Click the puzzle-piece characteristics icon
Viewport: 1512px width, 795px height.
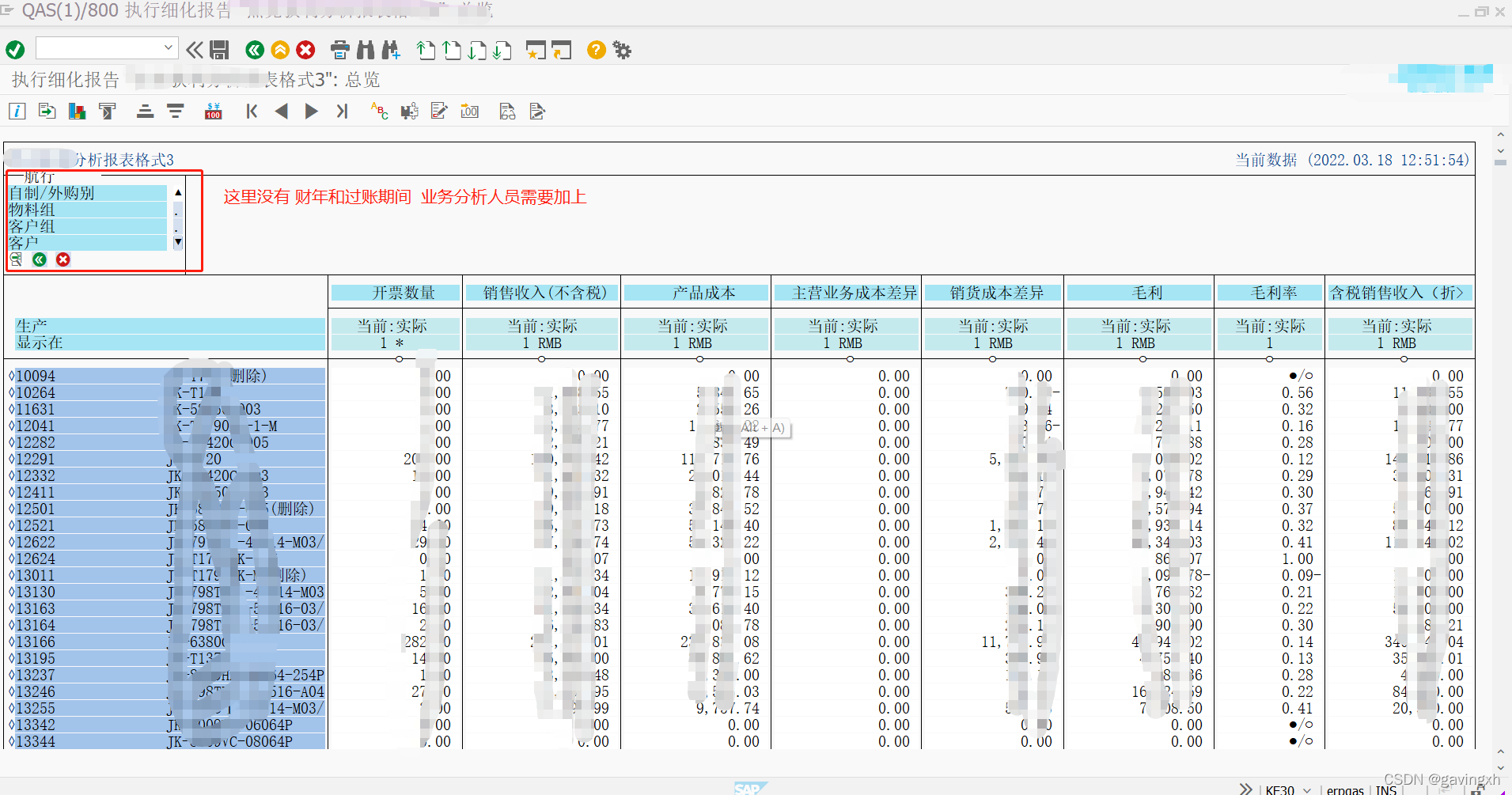click(409, 111)
